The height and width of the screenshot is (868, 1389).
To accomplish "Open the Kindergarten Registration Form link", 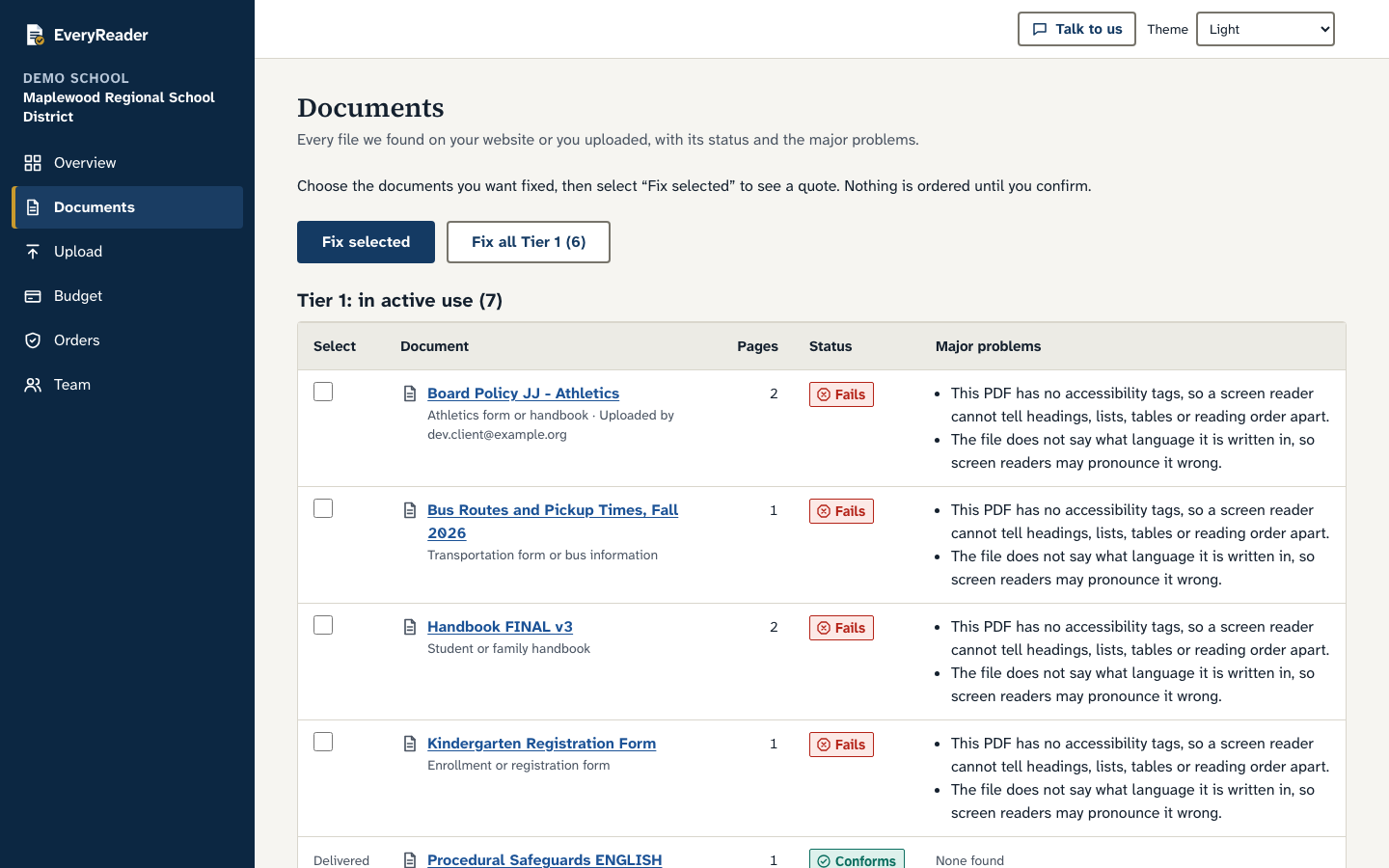I will (x=541, y=744).
